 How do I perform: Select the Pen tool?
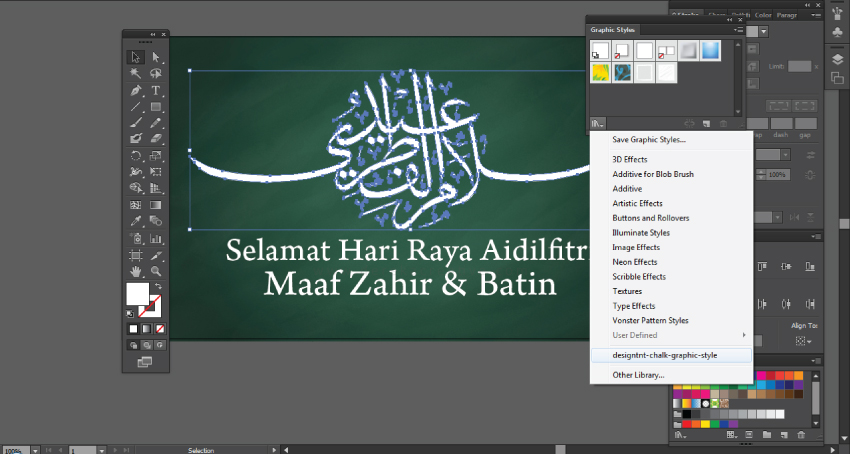tap(135, 90)
